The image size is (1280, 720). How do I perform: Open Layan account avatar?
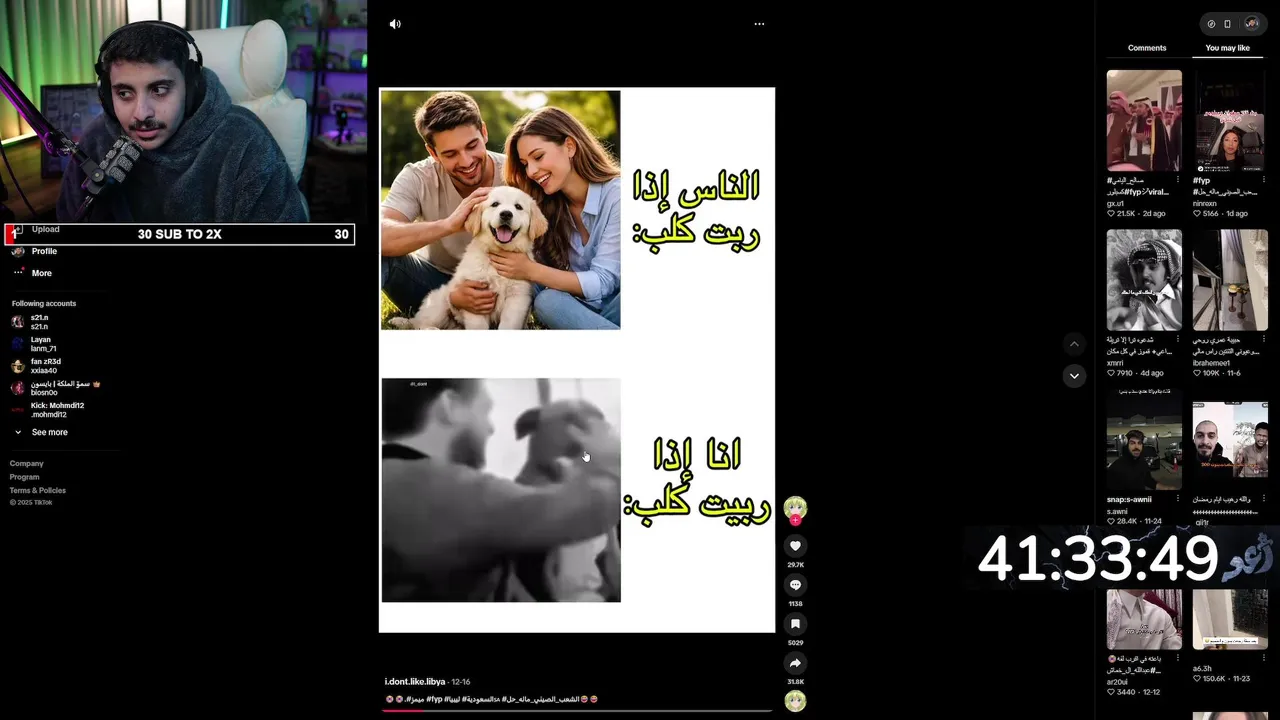[17, 344]
